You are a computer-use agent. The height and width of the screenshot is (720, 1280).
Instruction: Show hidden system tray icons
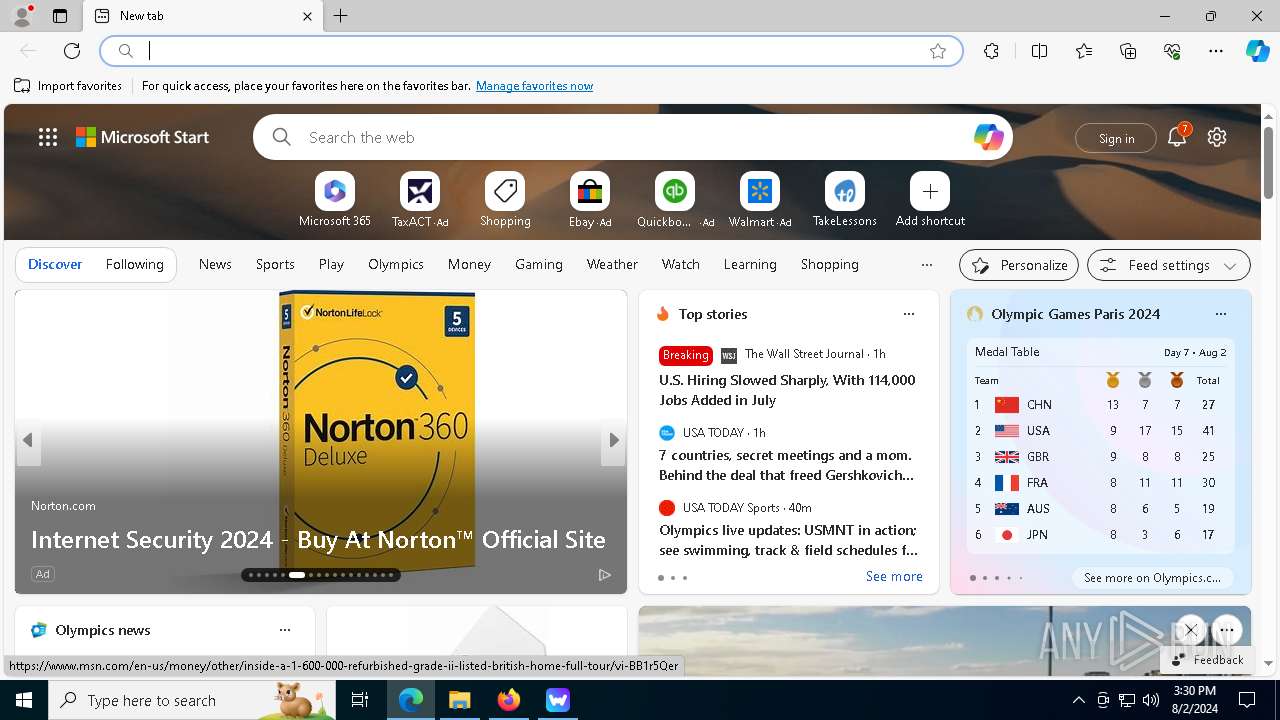1078,700
